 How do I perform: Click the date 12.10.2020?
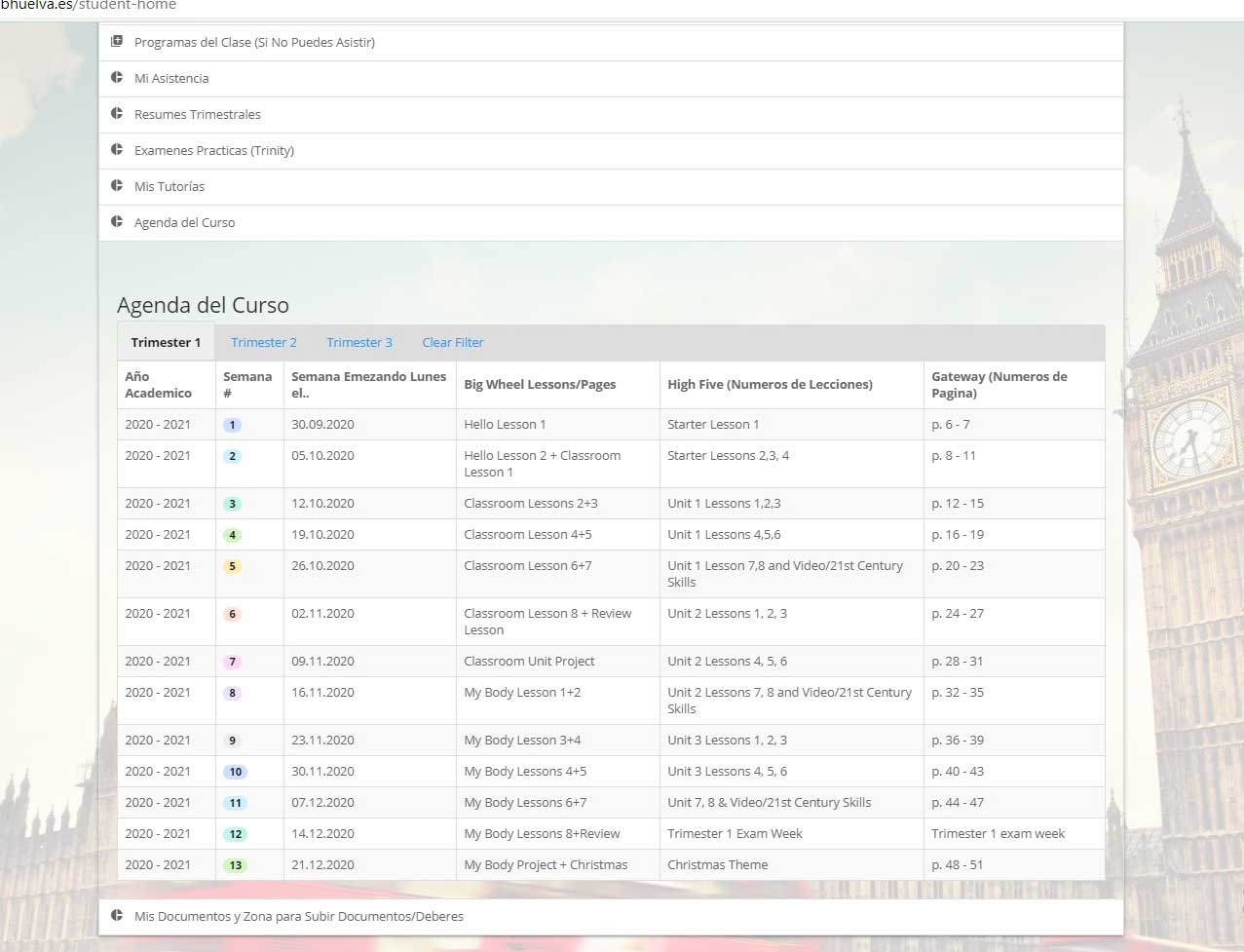(x=322, y=504)
